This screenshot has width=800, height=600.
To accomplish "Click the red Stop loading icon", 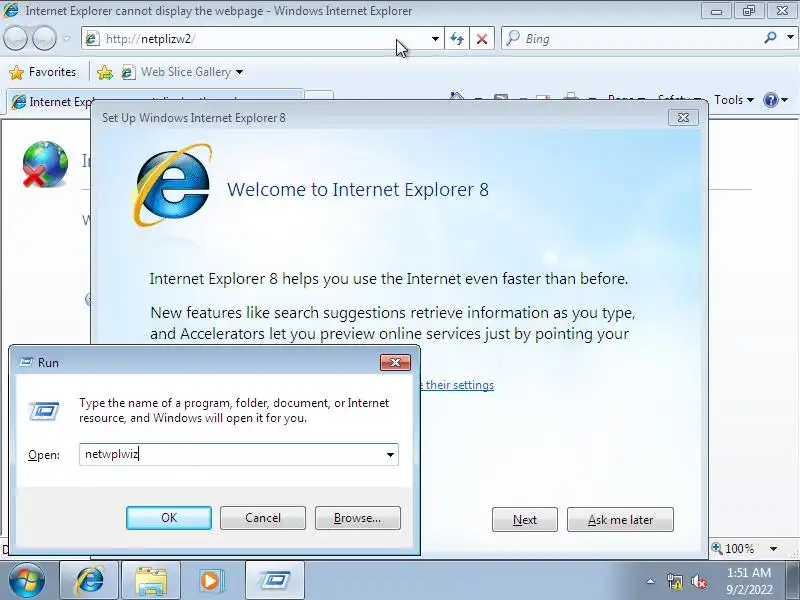I will click(482, 39).
